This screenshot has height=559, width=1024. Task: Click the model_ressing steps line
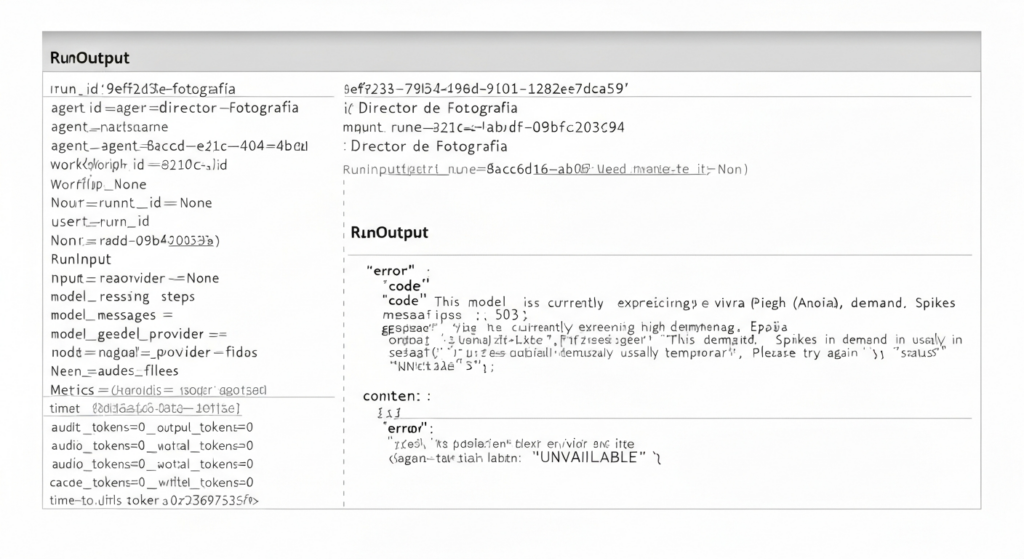tap(122, 297)
